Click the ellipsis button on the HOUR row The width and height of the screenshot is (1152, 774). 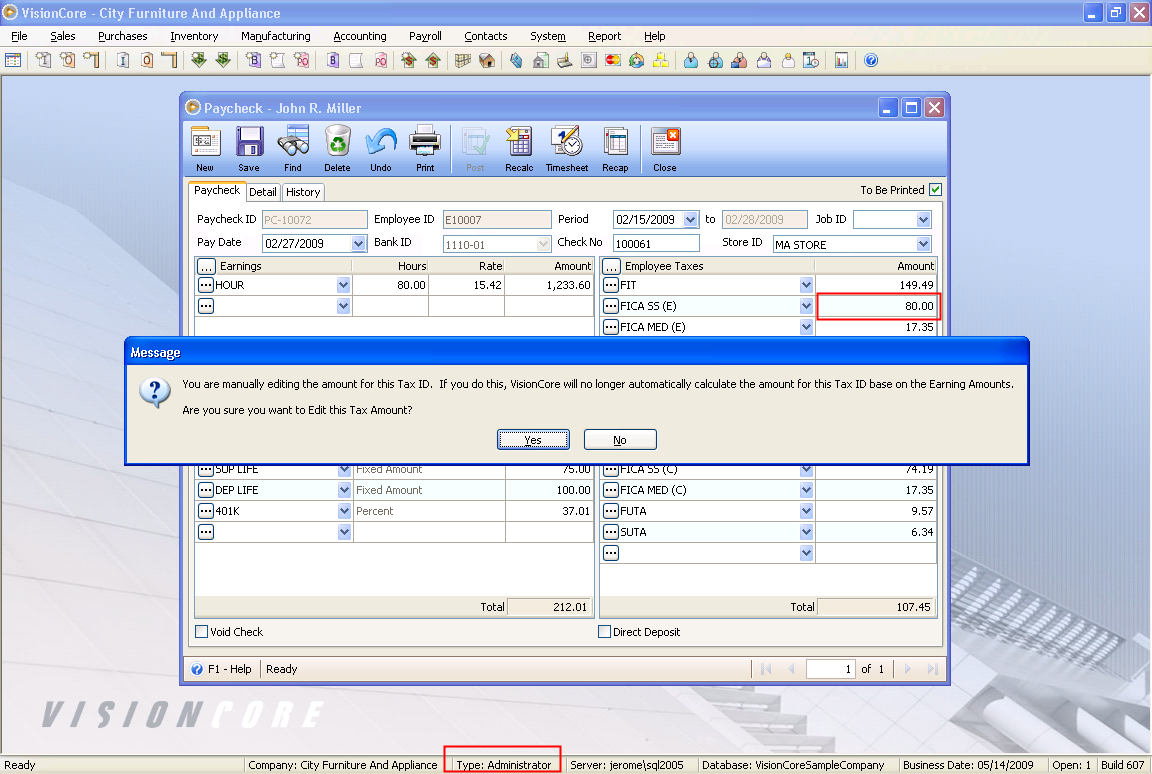click(x=206, y=285)
